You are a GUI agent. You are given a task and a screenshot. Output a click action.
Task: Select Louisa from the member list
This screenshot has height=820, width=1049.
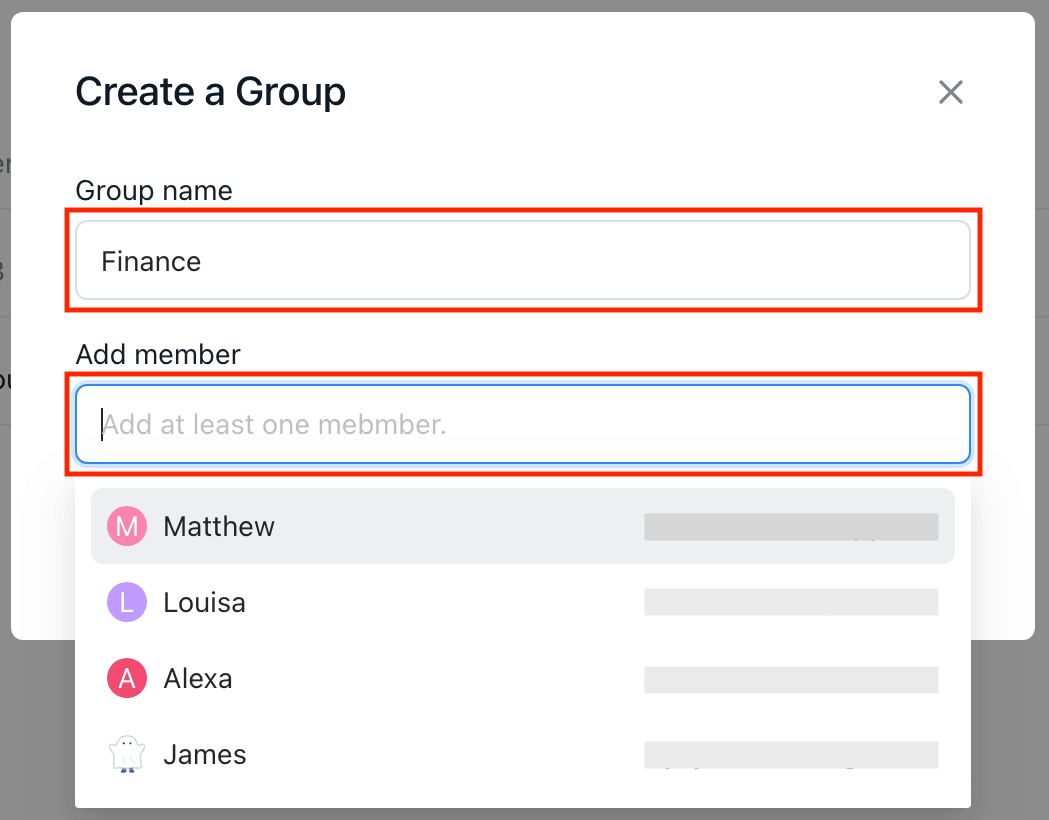coord(523,602)
